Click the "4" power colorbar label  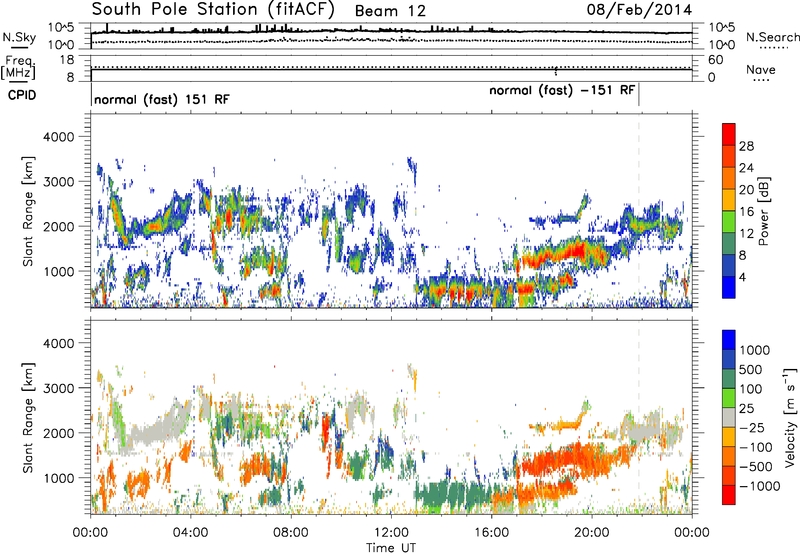pyautogui.click(x=742, y=277)
